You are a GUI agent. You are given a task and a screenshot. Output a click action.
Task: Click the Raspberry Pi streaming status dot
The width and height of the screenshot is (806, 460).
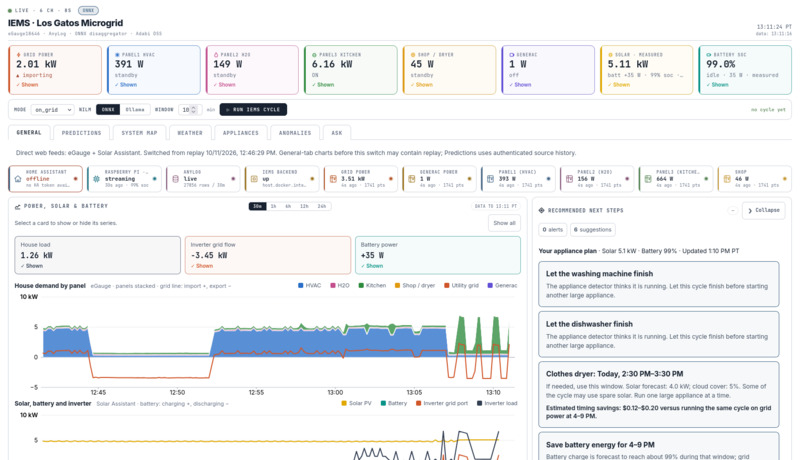point(154,179)
